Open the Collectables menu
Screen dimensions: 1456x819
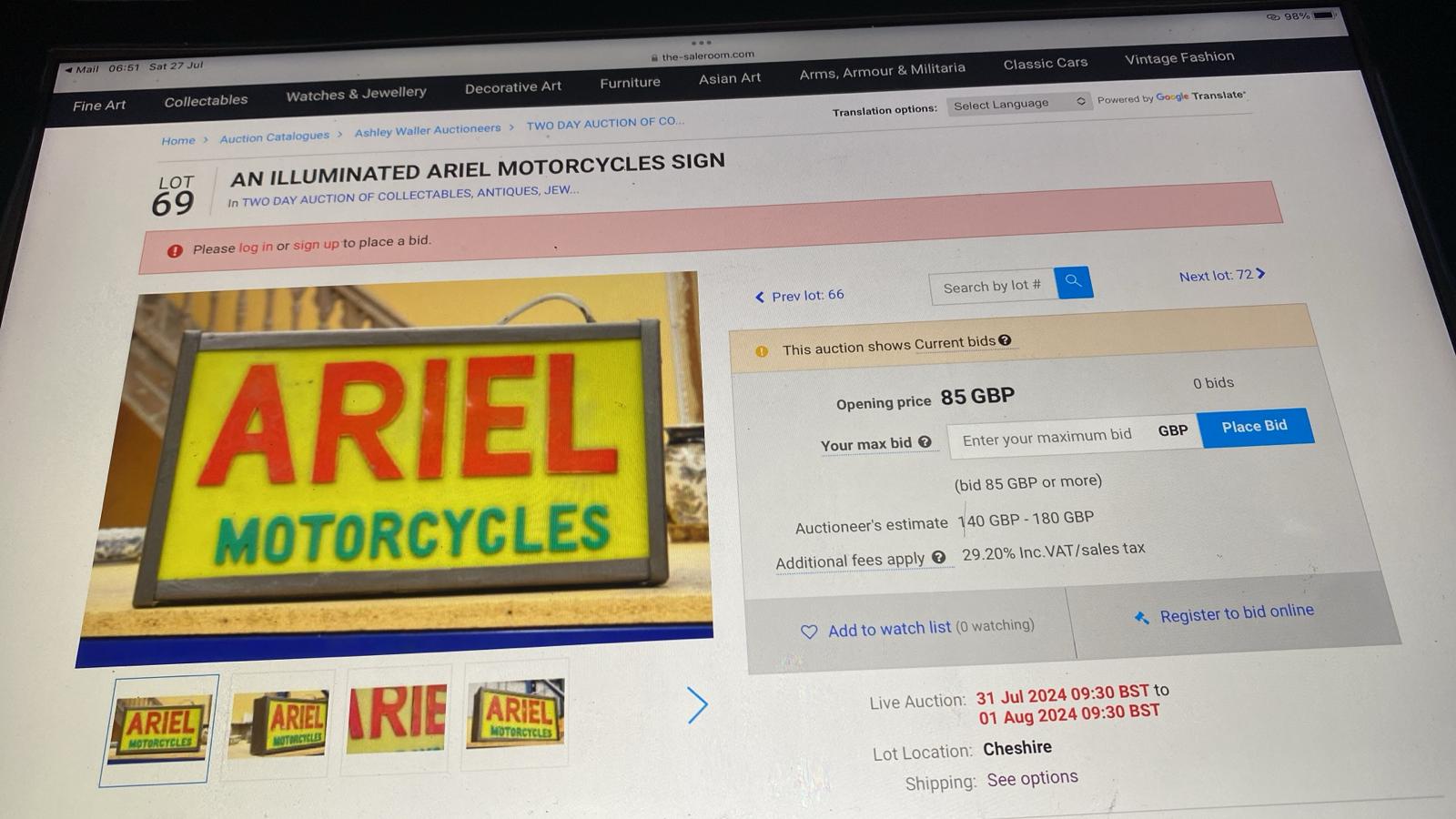click(x=206, y=101)
